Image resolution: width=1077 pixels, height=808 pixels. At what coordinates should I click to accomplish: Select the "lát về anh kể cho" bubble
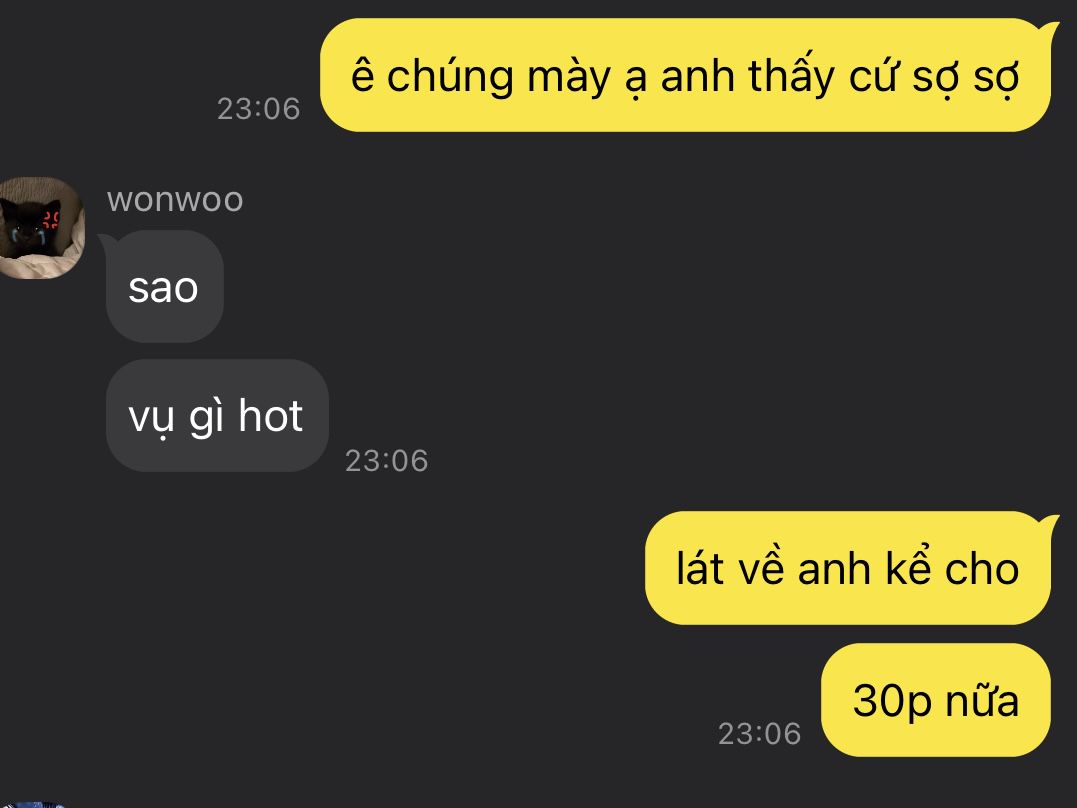[x=848, y=568]
